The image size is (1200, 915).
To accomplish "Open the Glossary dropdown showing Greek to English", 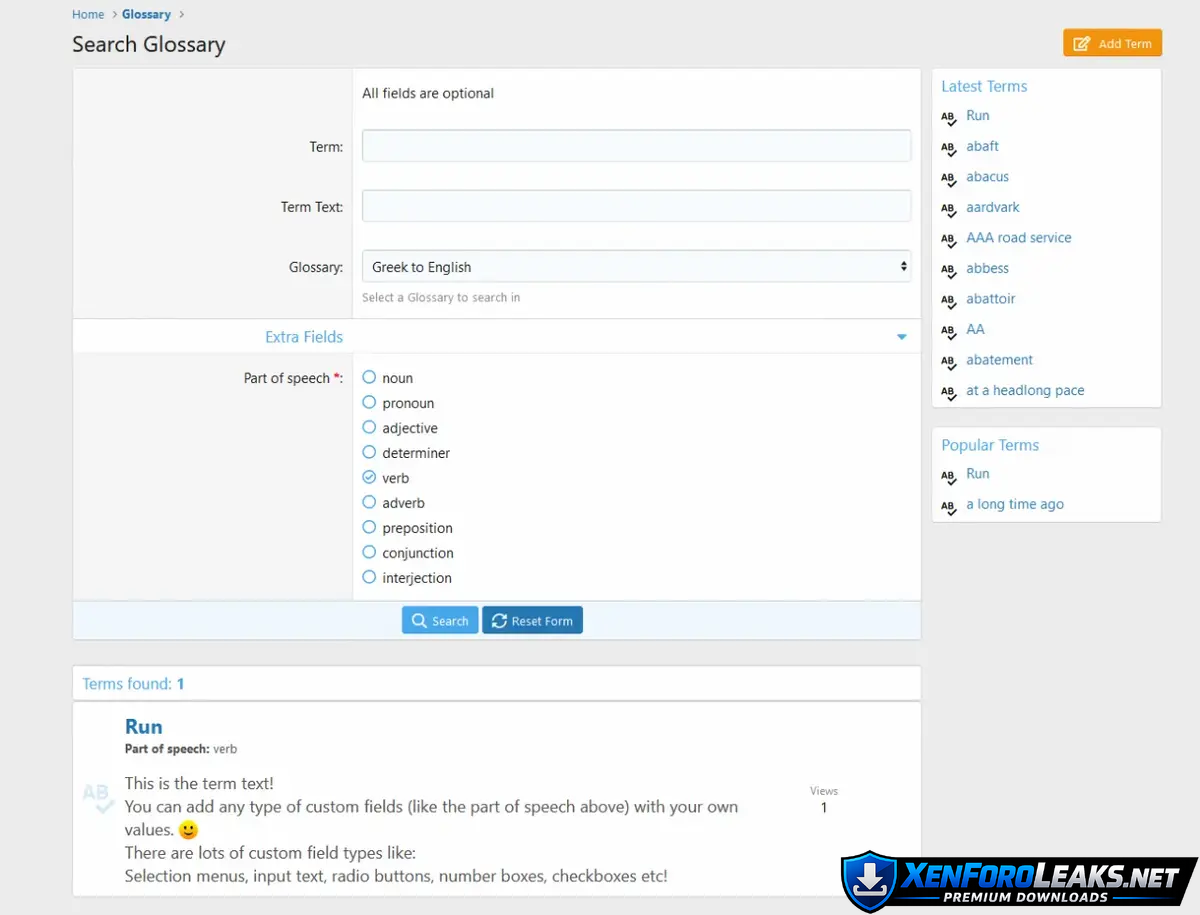I will click(636, 267).
